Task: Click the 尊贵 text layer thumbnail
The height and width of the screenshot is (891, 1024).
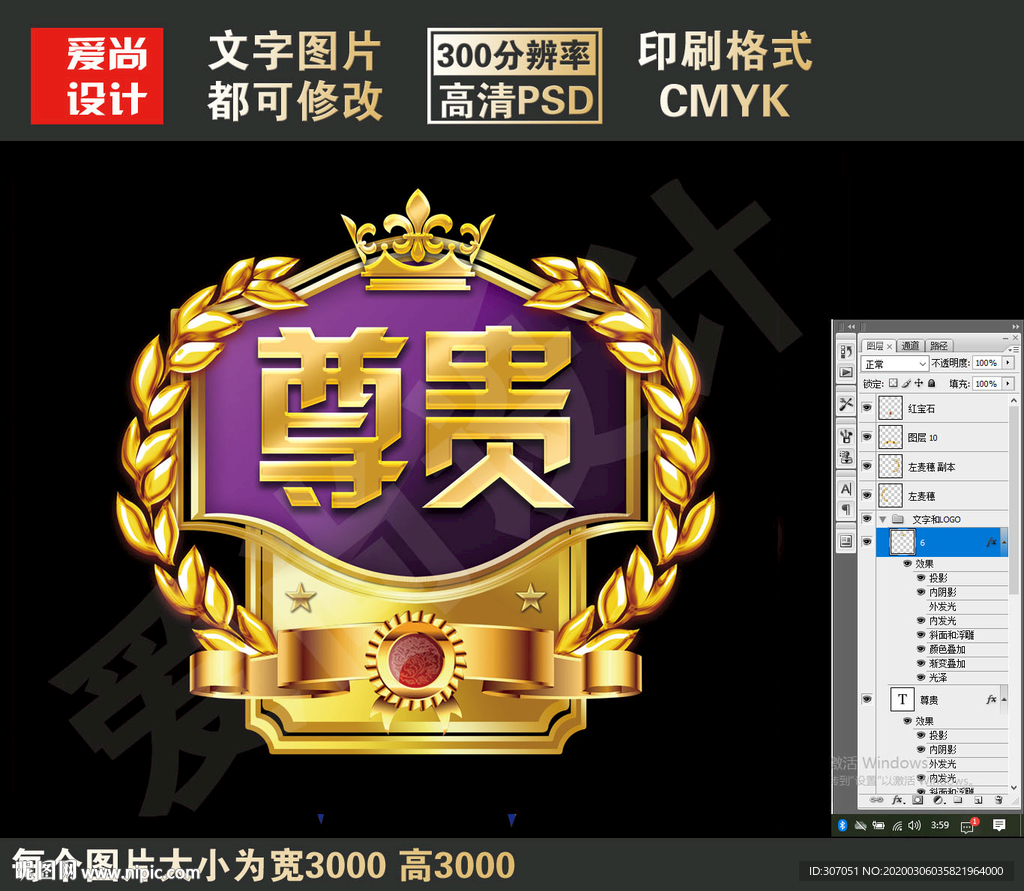Action: [903, 701]
